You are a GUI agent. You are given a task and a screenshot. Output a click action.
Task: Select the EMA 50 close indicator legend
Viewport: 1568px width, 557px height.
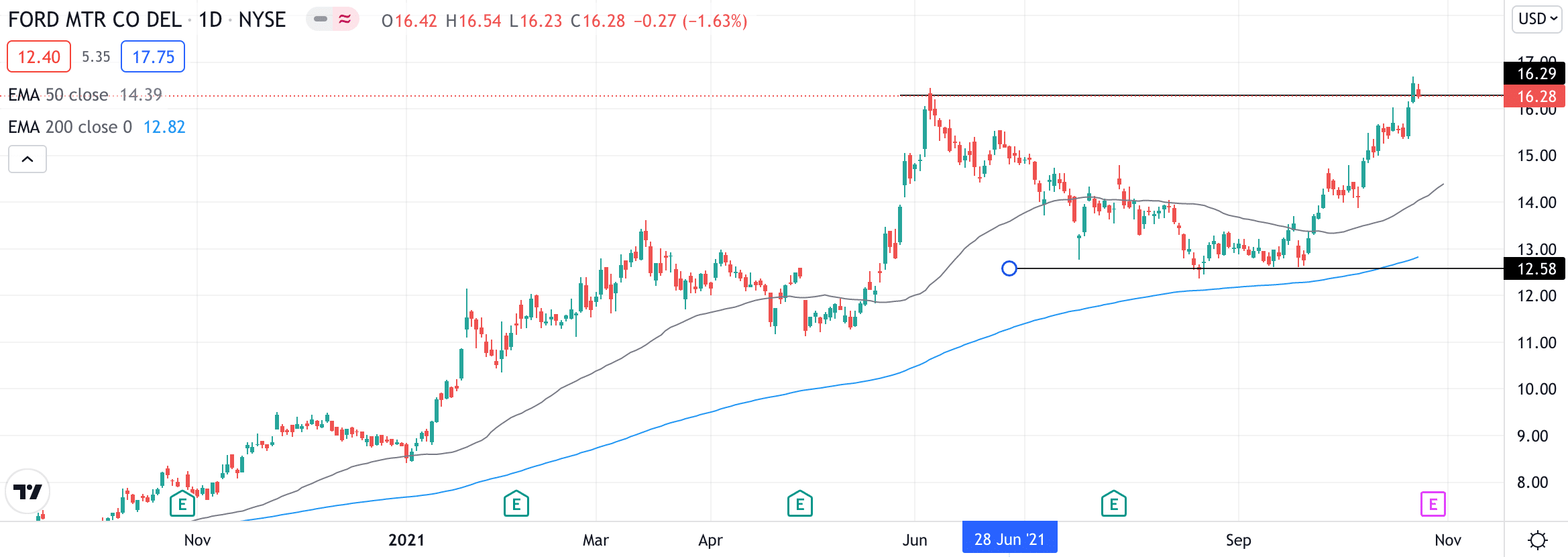pyautogui.click(x=58, y=95)
